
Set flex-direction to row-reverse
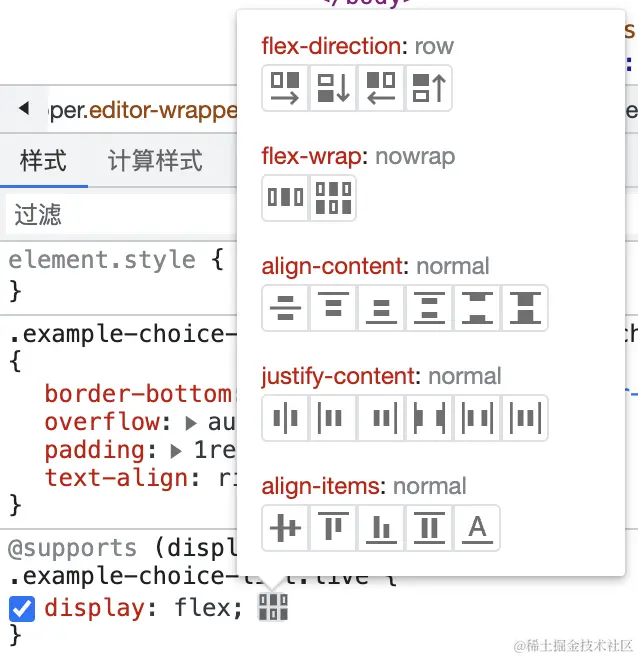pos(381,88)
